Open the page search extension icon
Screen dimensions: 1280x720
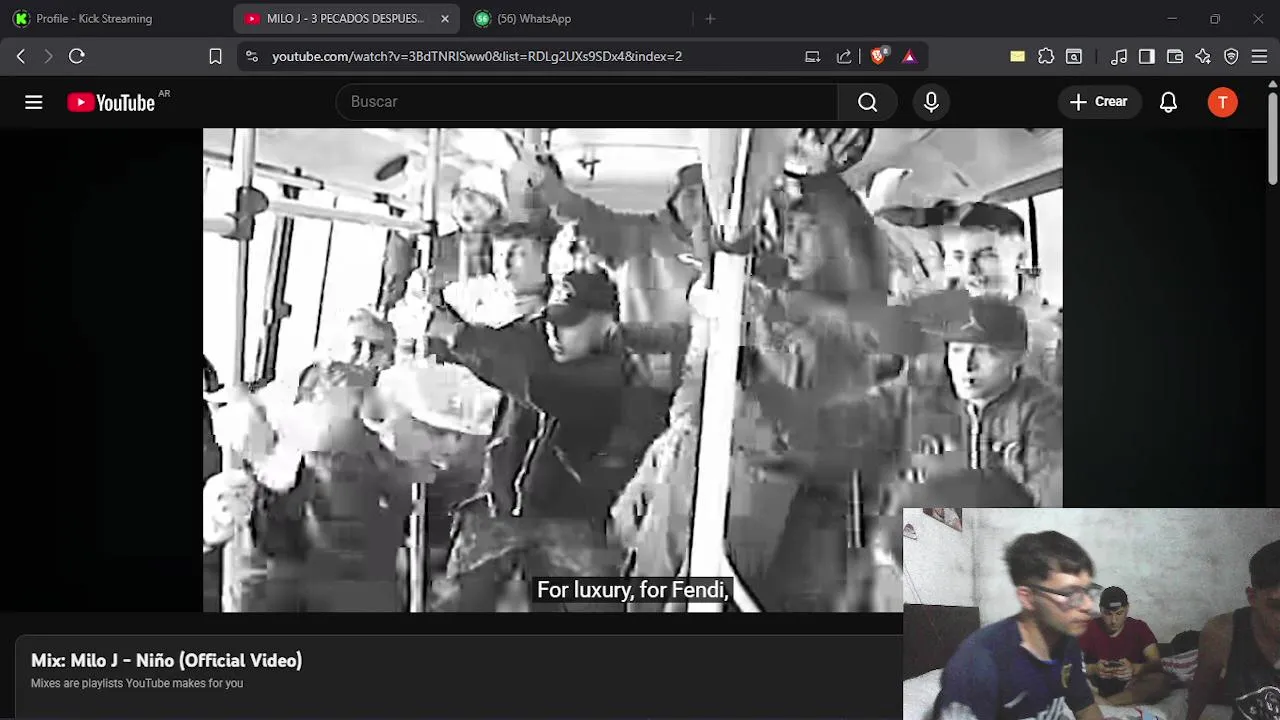(x=1074, y=56)
